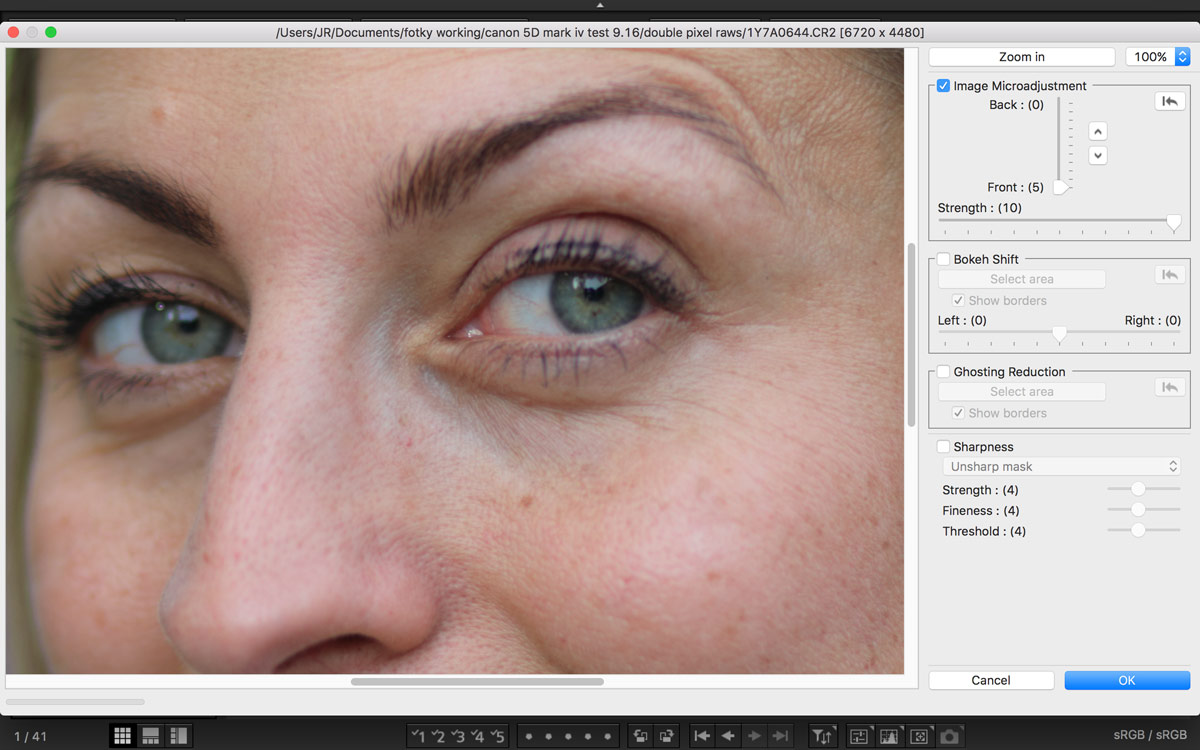Click the Cancel button
Image resolution: width=1200 pixels, height=750 pixels.
(x=991, y=680)
